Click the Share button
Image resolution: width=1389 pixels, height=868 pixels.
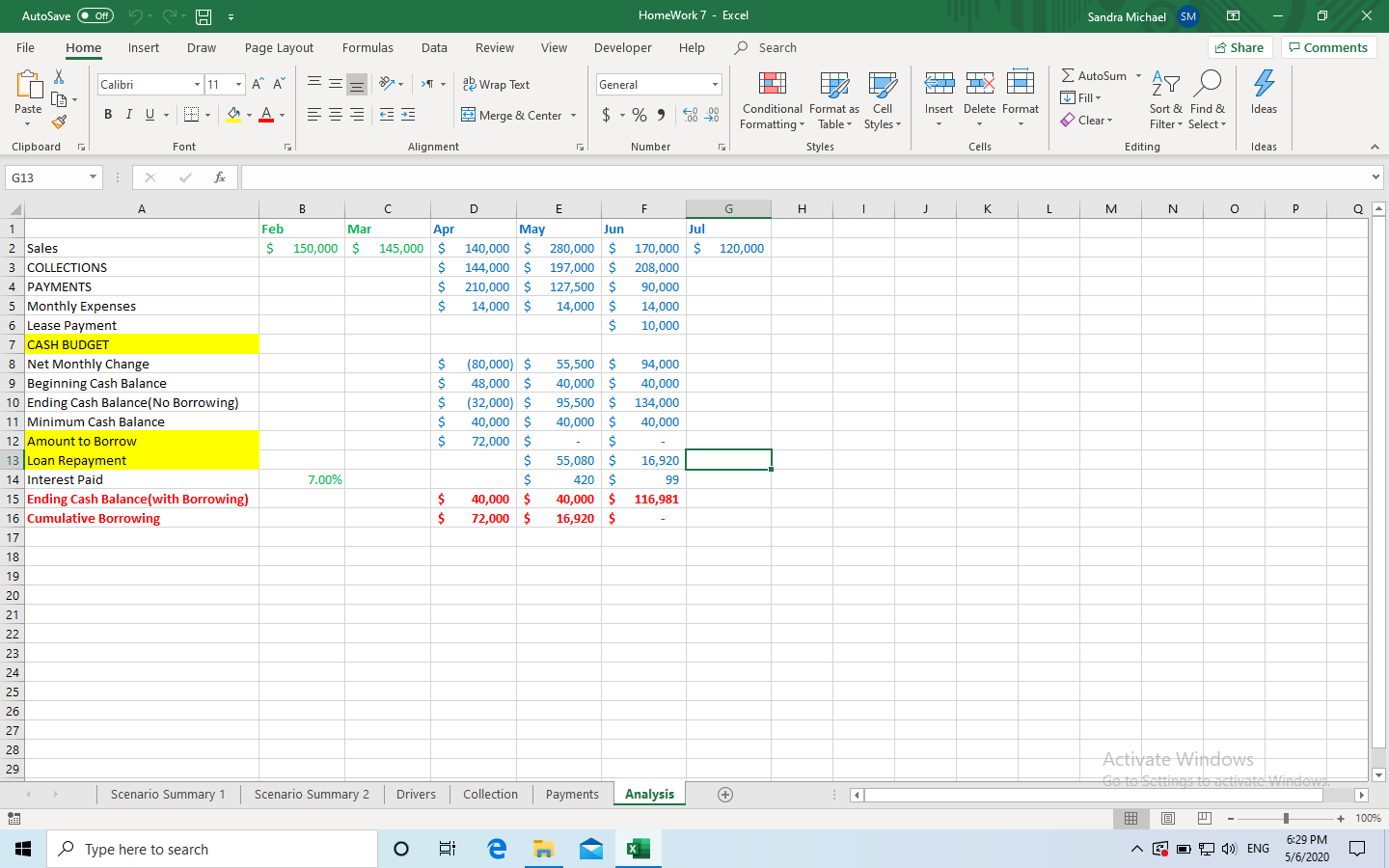click(1240, 47)
